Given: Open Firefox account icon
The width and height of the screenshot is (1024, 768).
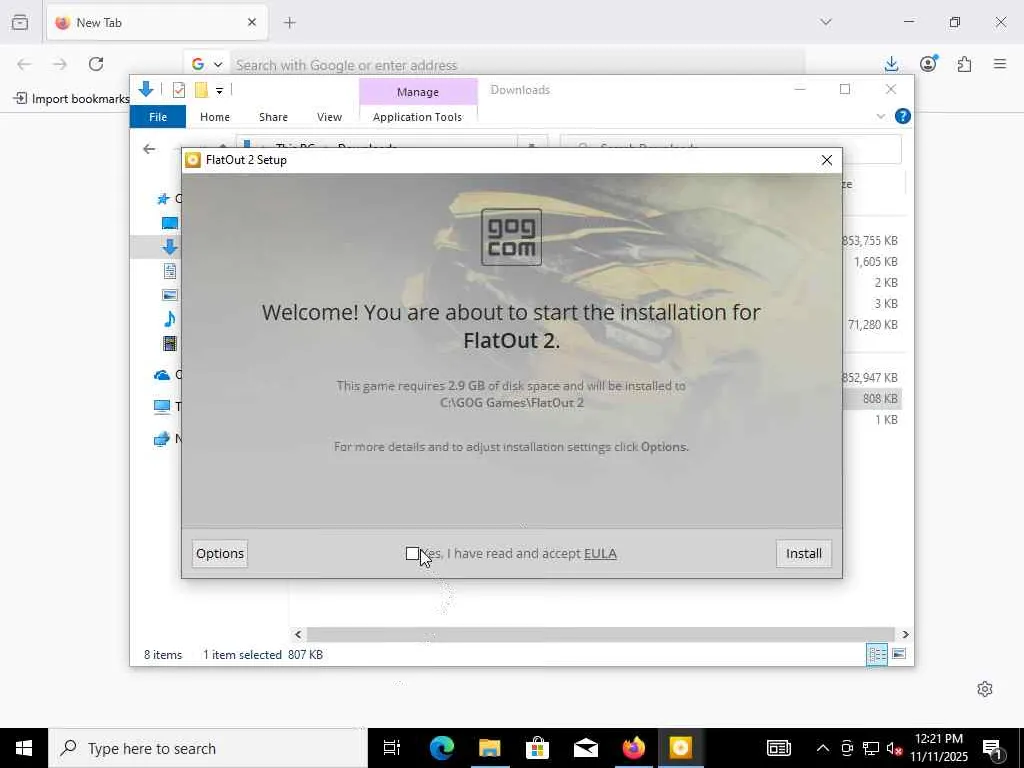Looking at the screenshot, I should (928, 64).
